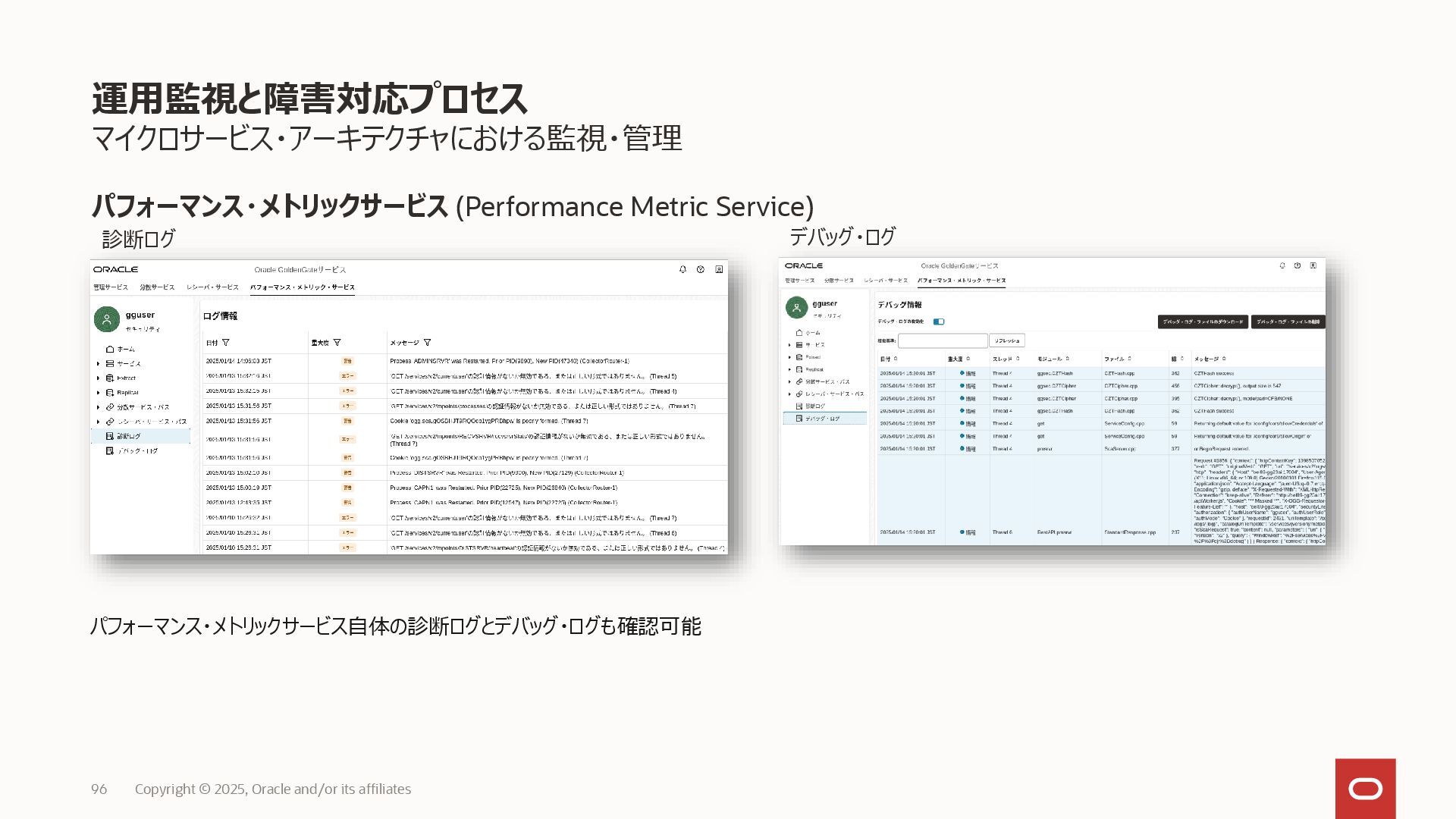Click the message column filter funnel
This screenshot has height=819, width=1456.
coord(427,343)
